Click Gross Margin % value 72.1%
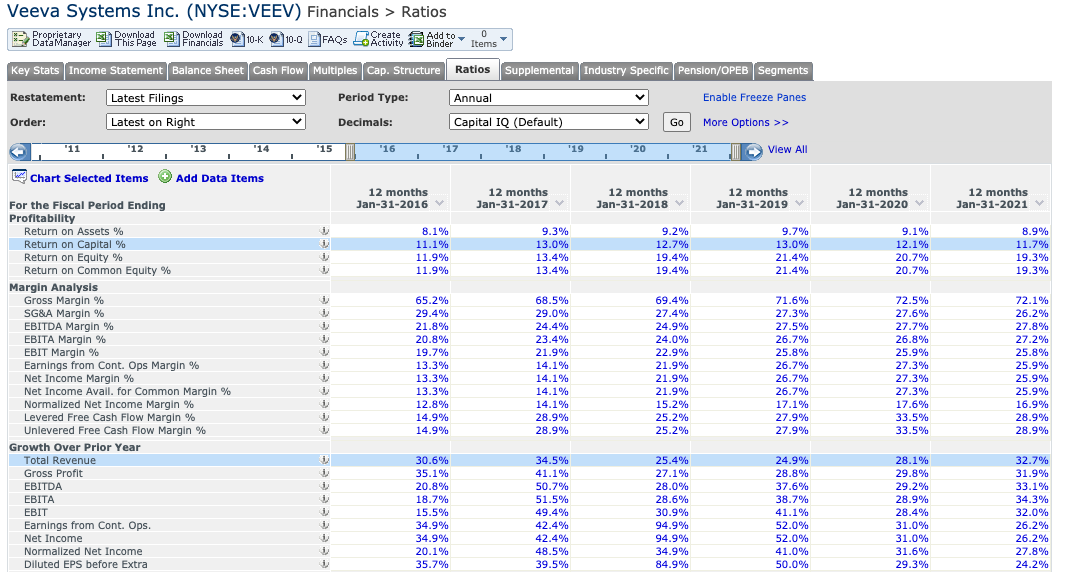Image resolution: width=1065 pixels, height=572 pixels. [x=1032, y=300]
